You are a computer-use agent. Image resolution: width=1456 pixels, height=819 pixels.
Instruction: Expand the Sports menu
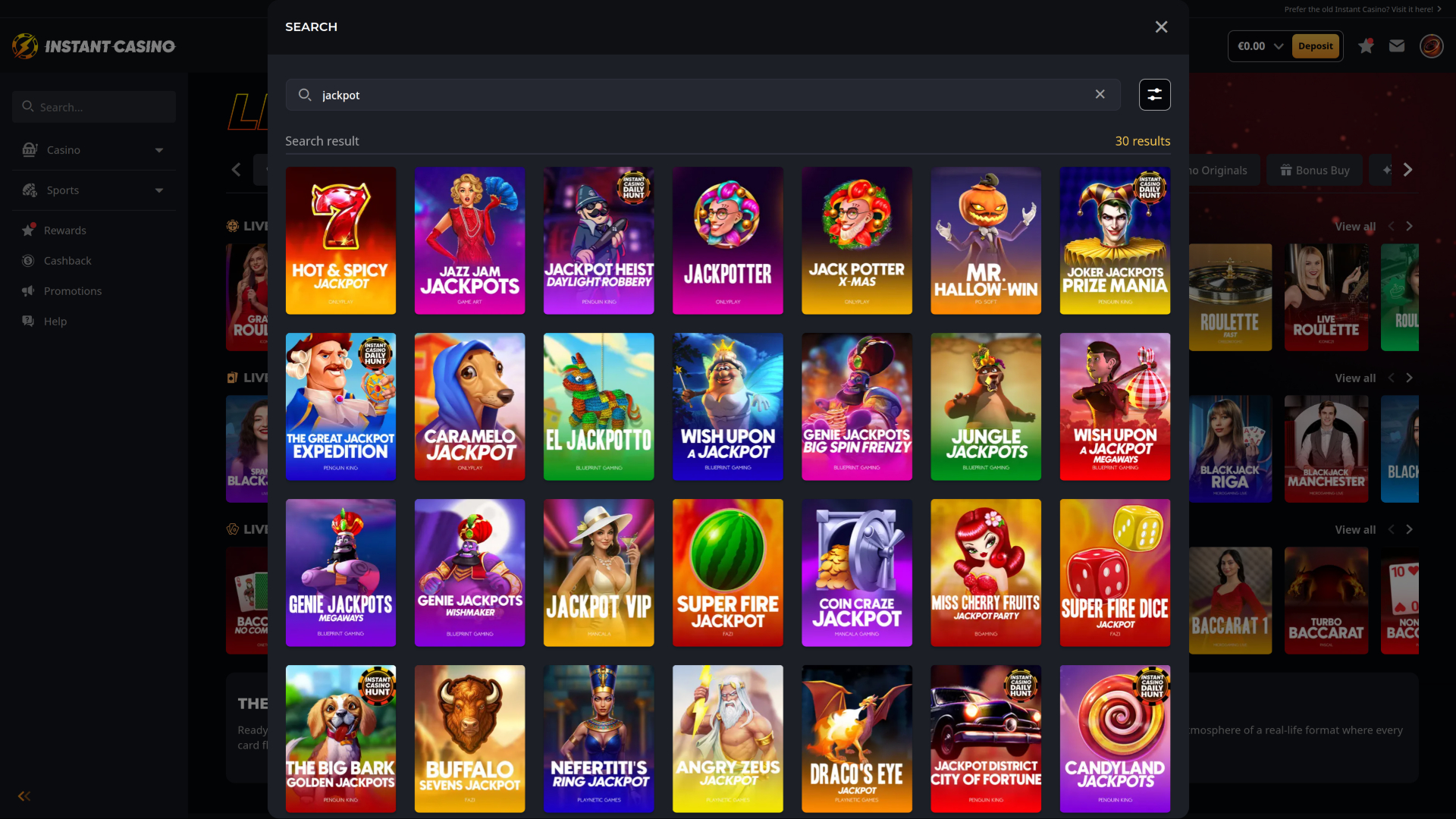[x=93, y=190]
